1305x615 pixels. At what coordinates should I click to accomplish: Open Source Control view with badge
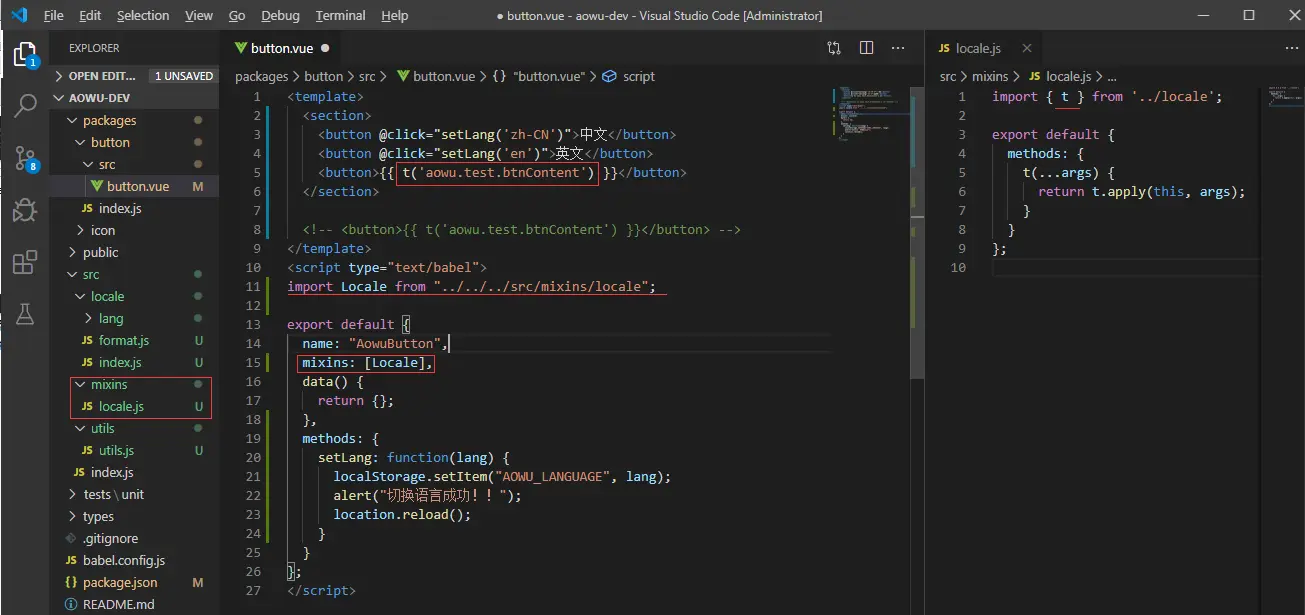[x=25, y=157]
